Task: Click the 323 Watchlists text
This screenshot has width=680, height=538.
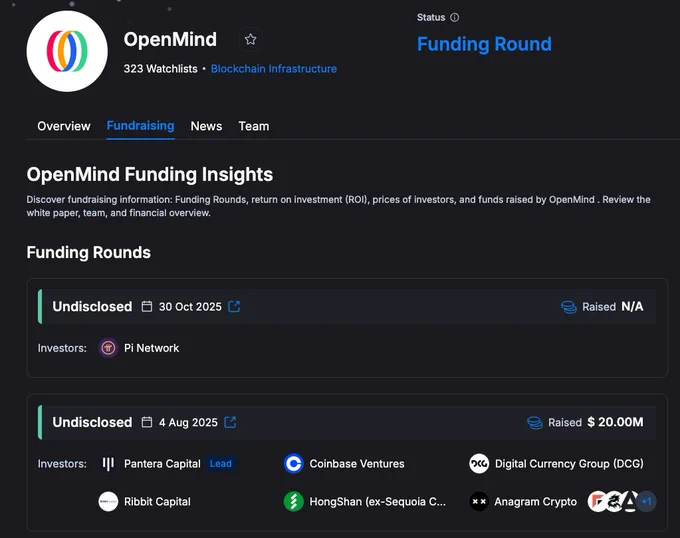Action: click(160, 68)
